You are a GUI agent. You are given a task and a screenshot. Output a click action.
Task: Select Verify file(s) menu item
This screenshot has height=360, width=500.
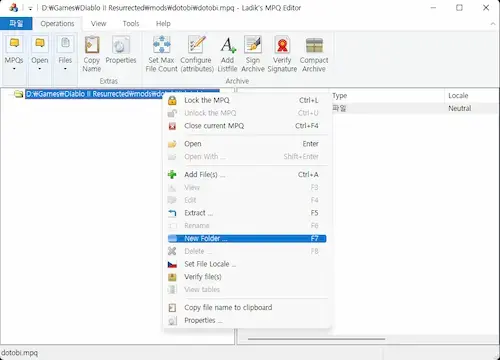pyautogui.click(x=247, y=277)
